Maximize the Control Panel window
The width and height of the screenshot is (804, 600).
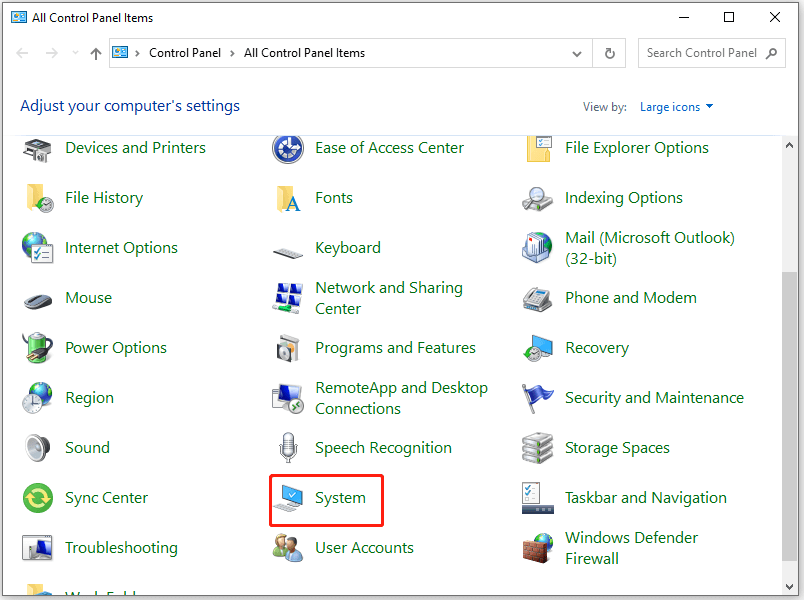(x=729, y=17)
